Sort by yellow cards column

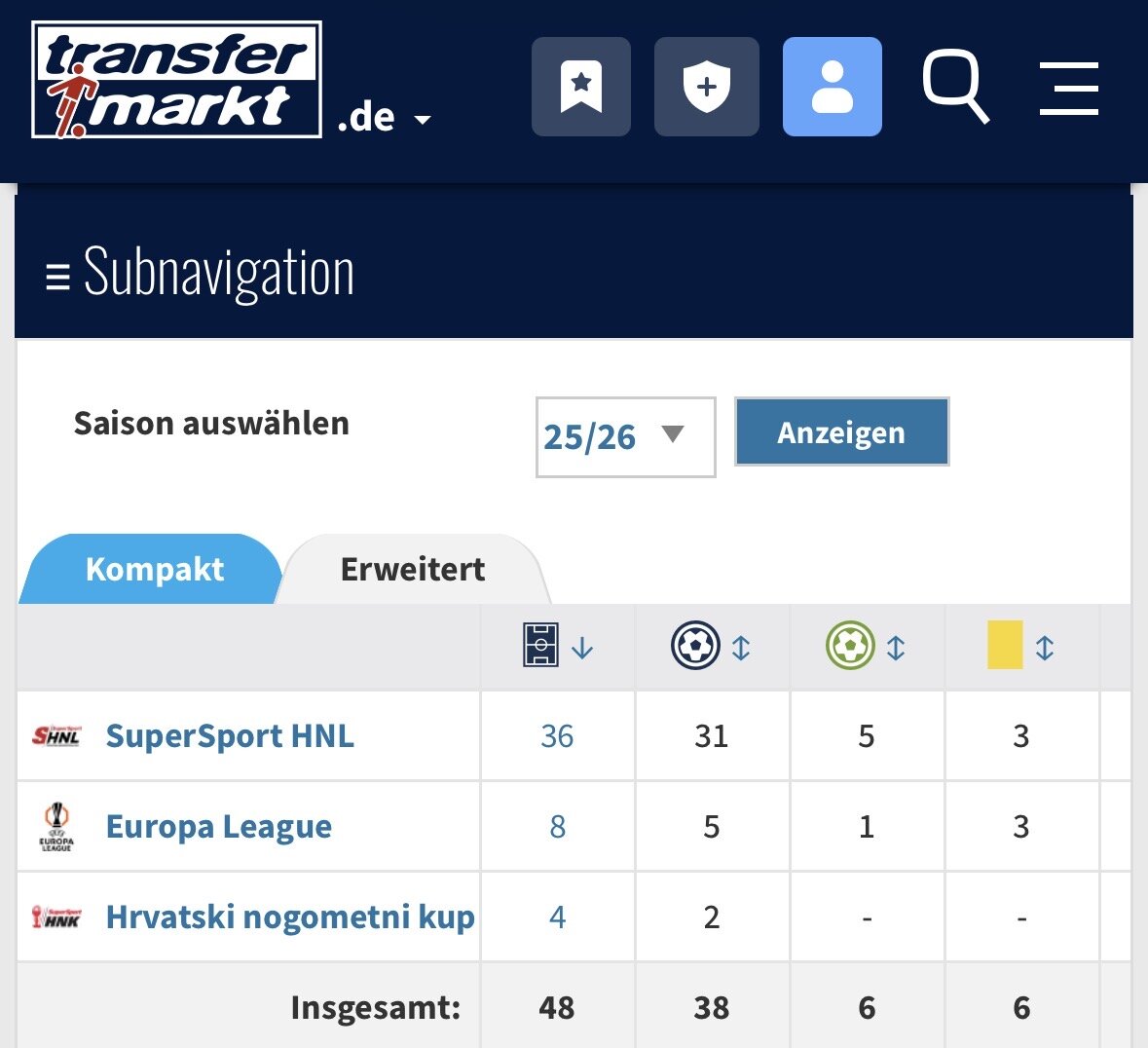[x=1020, y=645]
